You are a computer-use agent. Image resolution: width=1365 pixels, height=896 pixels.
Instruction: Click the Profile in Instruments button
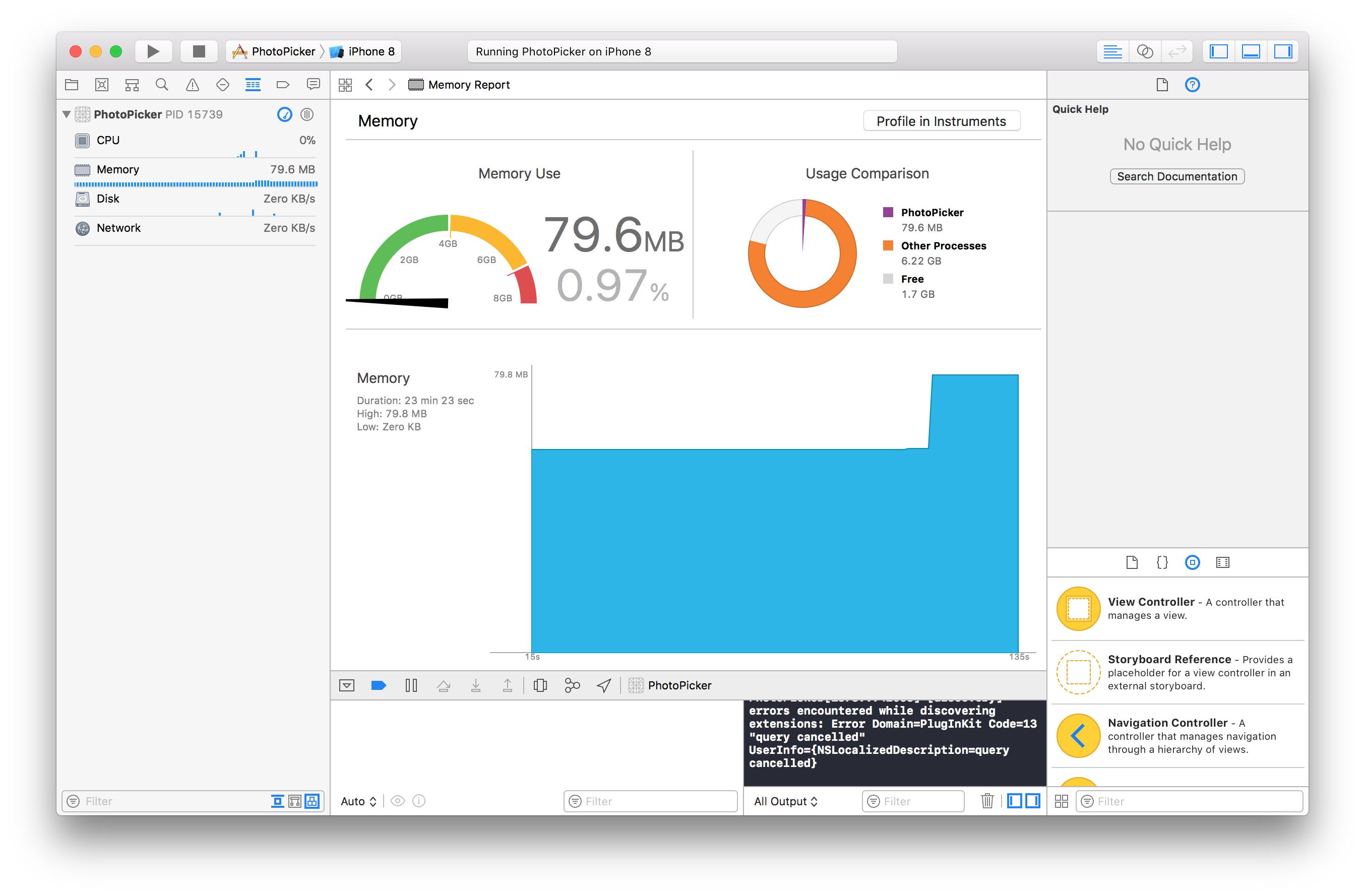coord(941,121)
